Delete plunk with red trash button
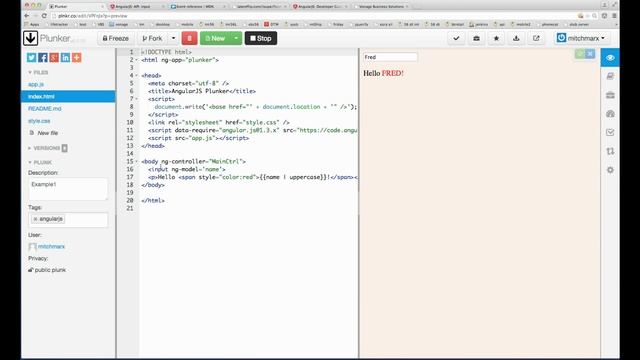640x360 pixels. pos(189,38)
